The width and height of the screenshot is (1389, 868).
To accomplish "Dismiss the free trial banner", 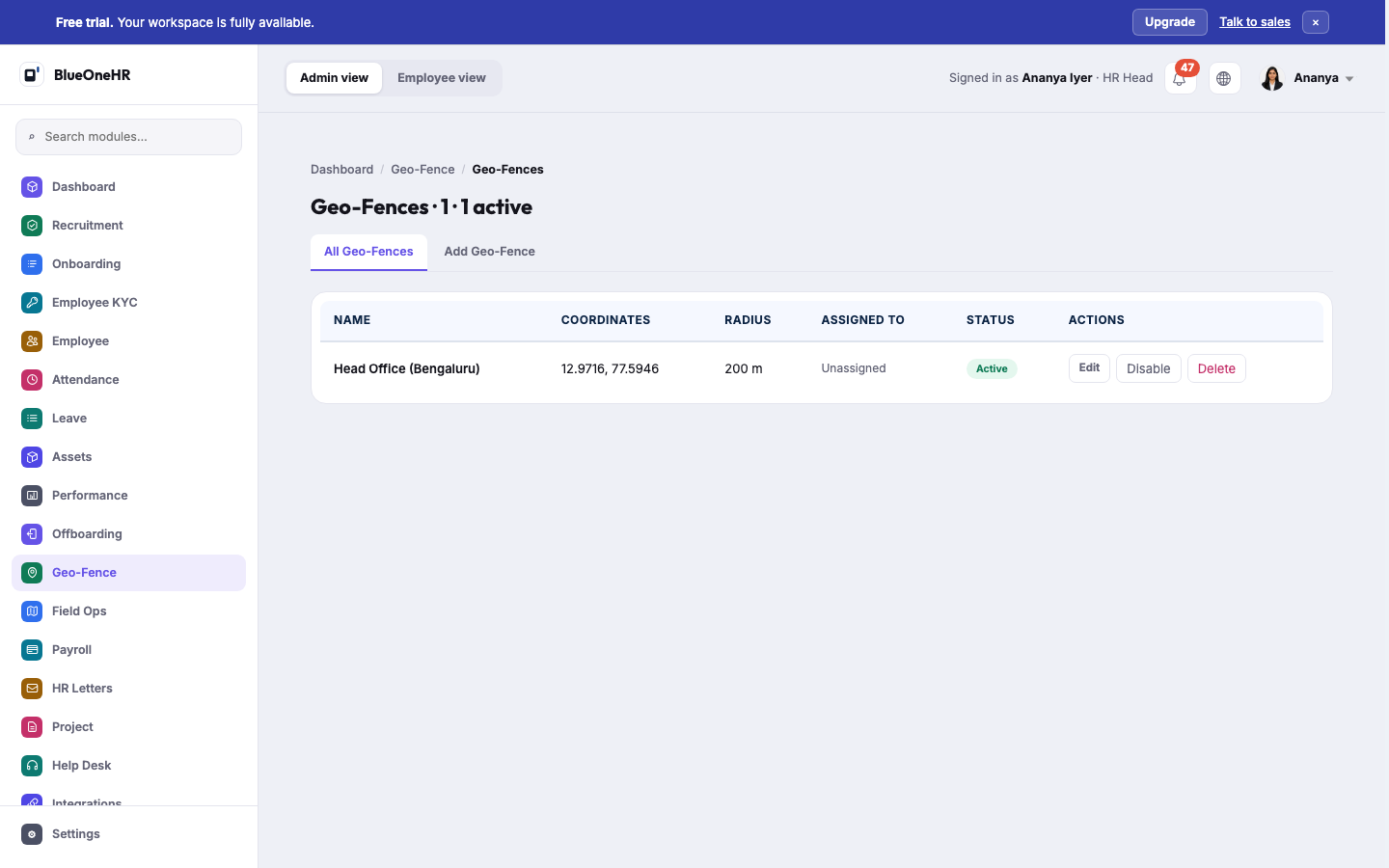I will [x=1316, y=22].
